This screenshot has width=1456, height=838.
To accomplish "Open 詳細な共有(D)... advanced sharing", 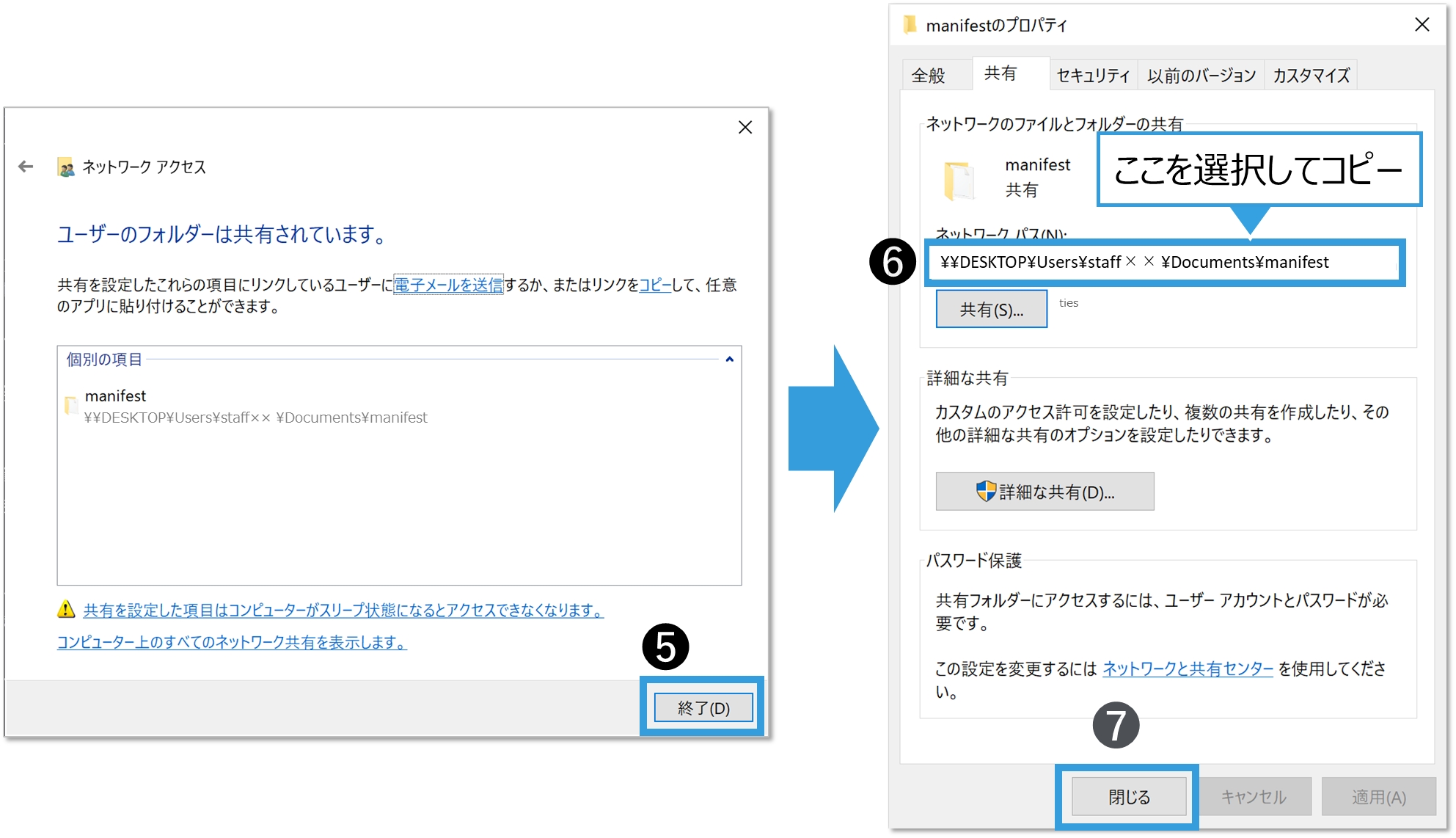I will click(x=1045, y=492).
